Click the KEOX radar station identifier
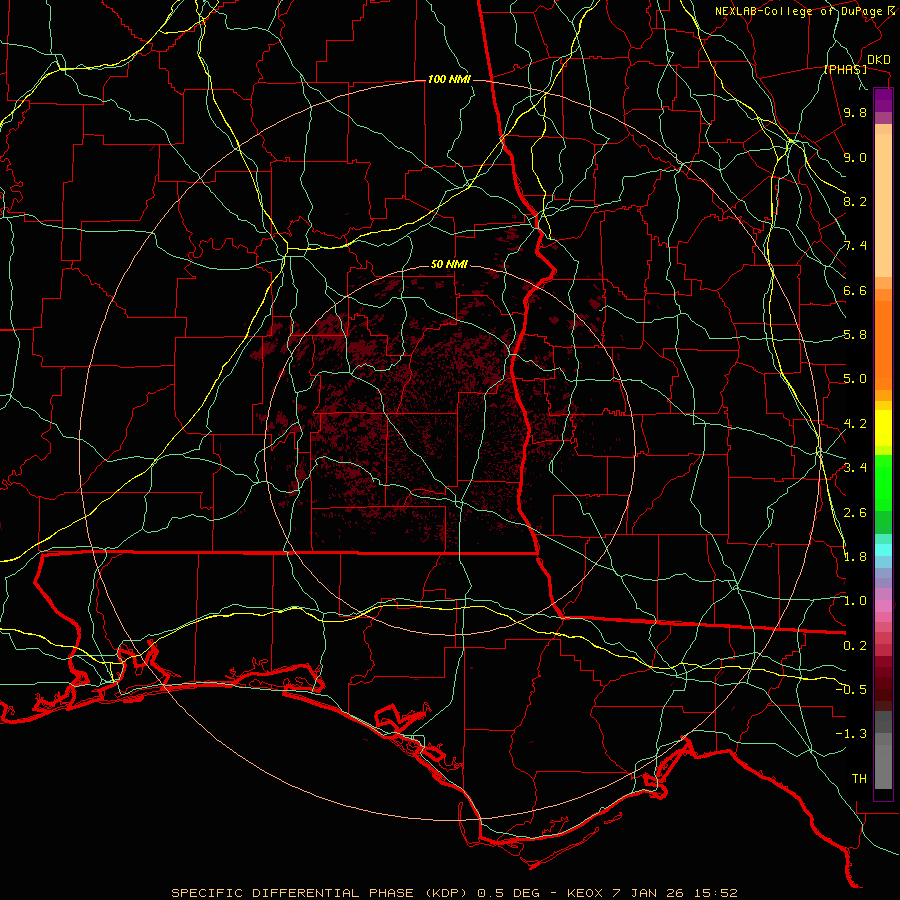900x900 pixels. tap(585, 893)
